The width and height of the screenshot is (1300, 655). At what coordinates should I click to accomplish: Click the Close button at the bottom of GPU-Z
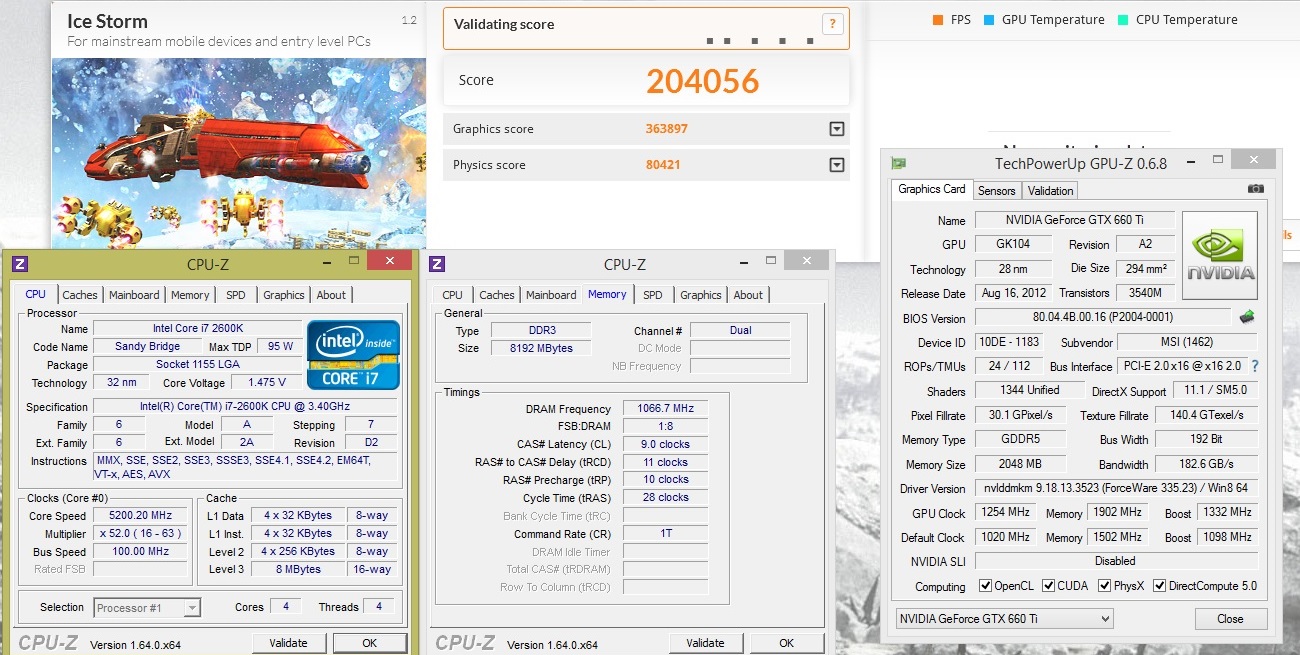[x=1230, y=619]
